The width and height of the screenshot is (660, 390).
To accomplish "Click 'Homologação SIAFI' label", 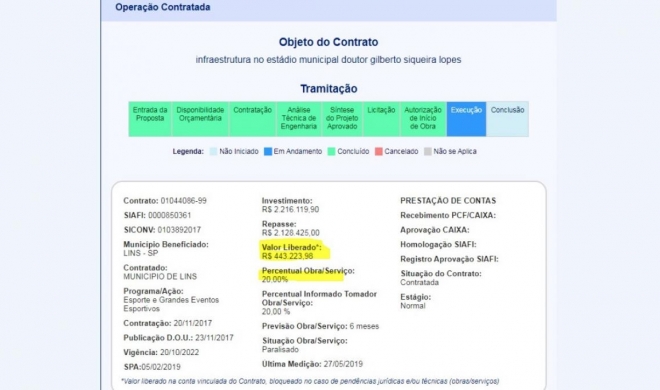I will click(x=438, y=244).
